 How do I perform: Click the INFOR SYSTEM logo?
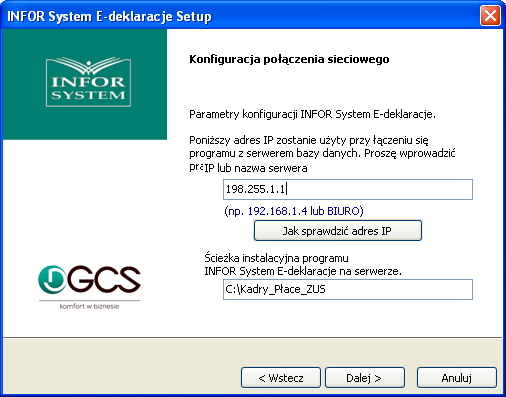(x=88, y=82)
